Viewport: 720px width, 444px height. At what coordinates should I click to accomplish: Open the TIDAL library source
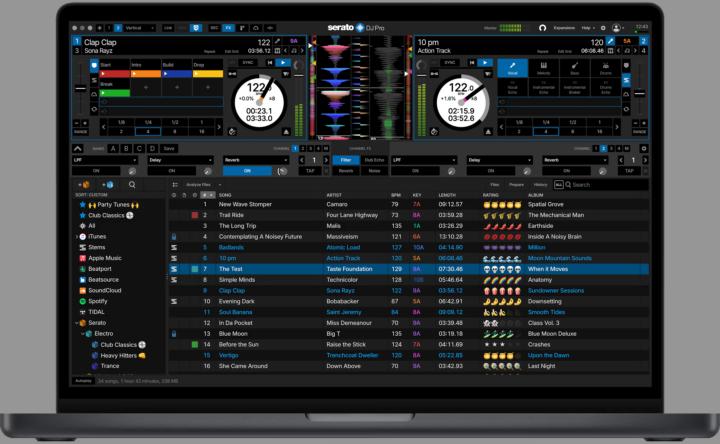coord(92,312)
